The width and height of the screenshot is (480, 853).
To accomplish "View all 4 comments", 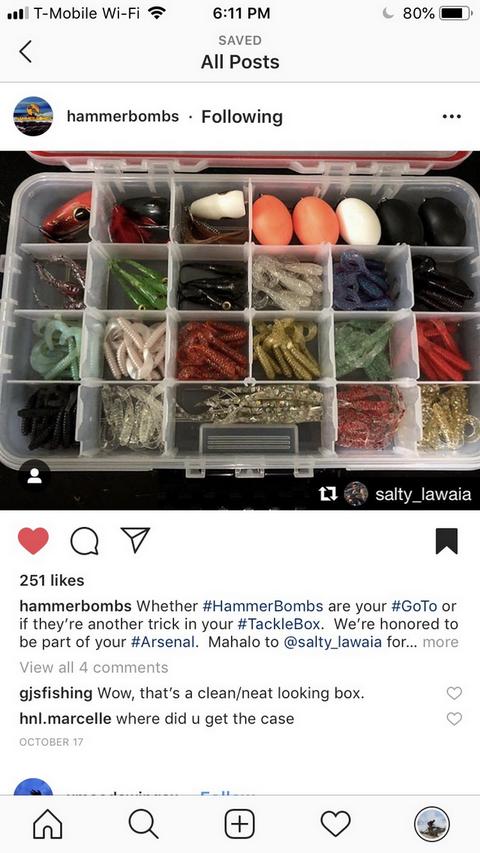I will pyautogui.click(x=94, y=667).
